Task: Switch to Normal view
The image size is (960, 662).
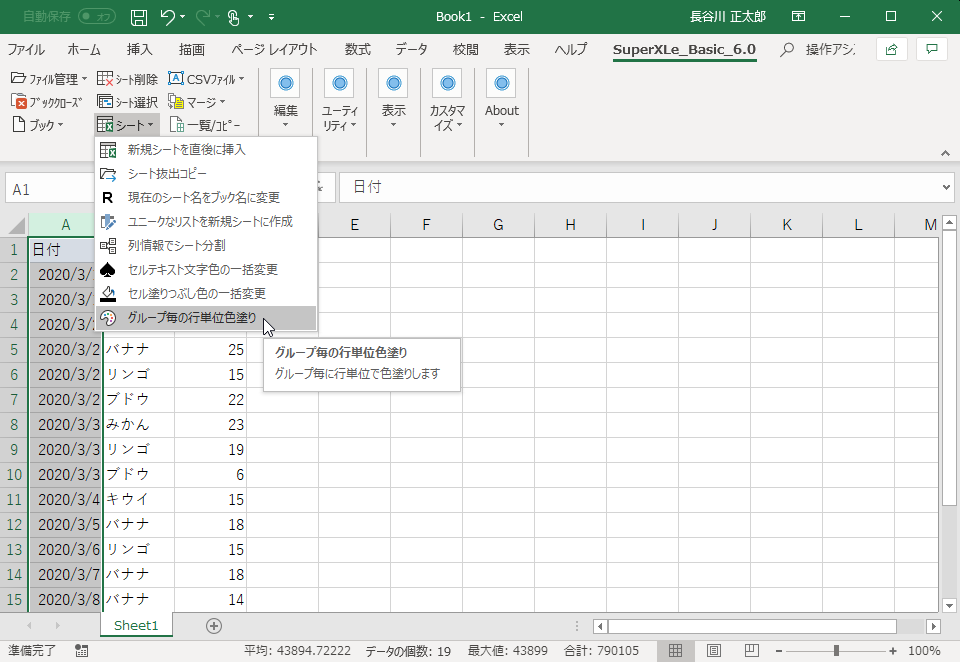Action: pos(675,650)
